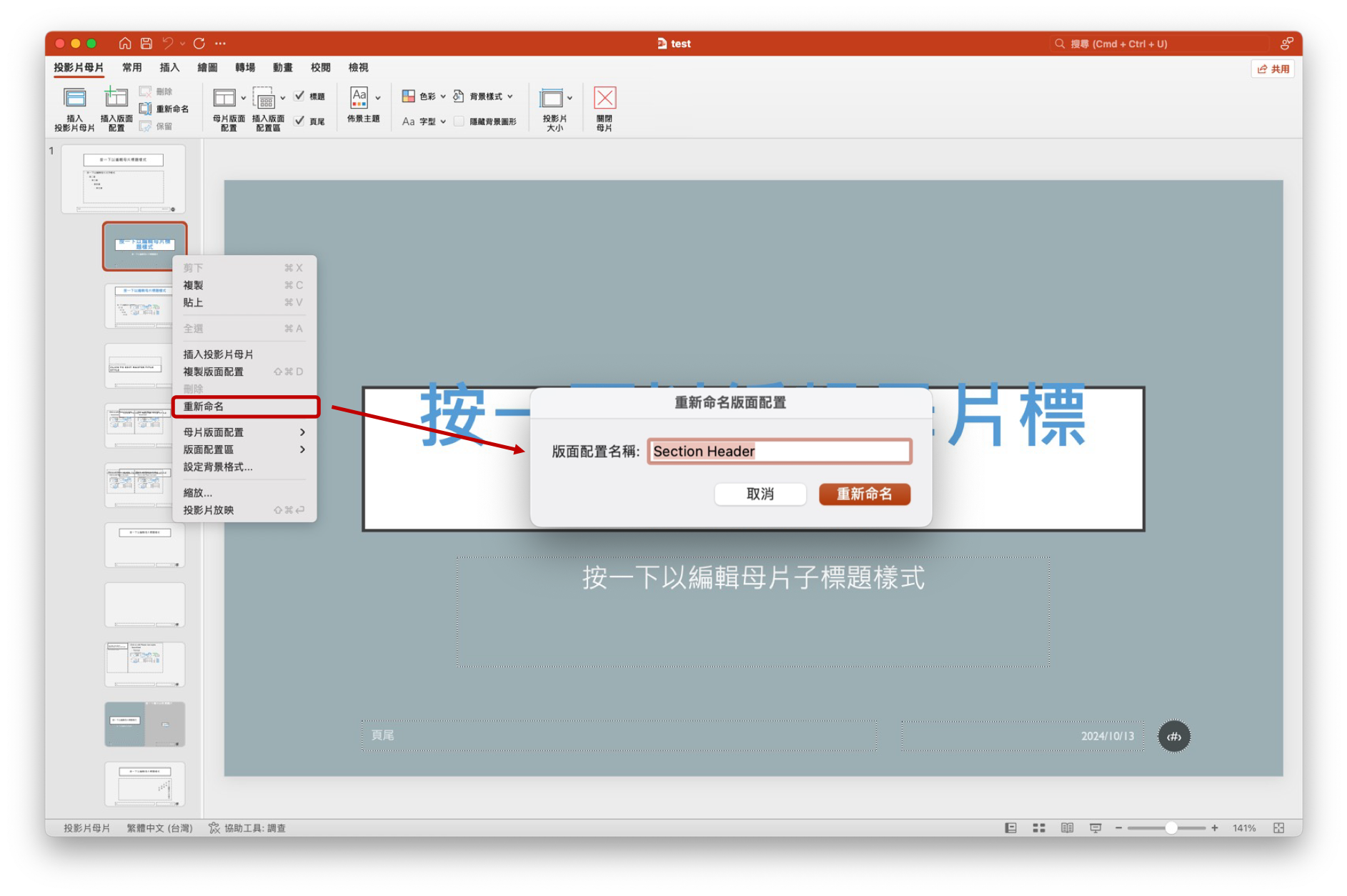Click the Slide Size (投影片大小) icon

point(551,99)
